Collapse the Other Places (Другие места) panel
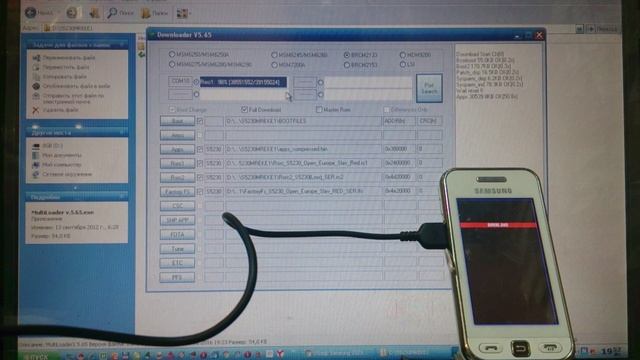 [x=122, y=132]
